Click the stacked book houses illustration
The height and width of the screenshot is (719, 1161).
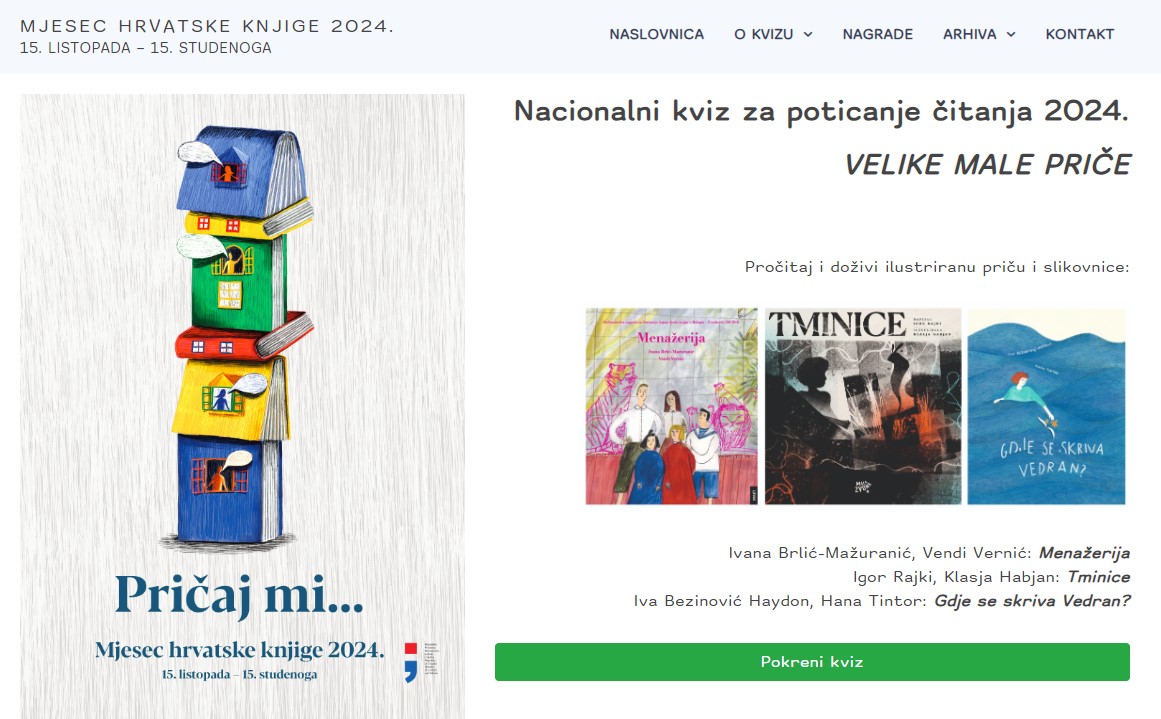[x=243, y=337]
